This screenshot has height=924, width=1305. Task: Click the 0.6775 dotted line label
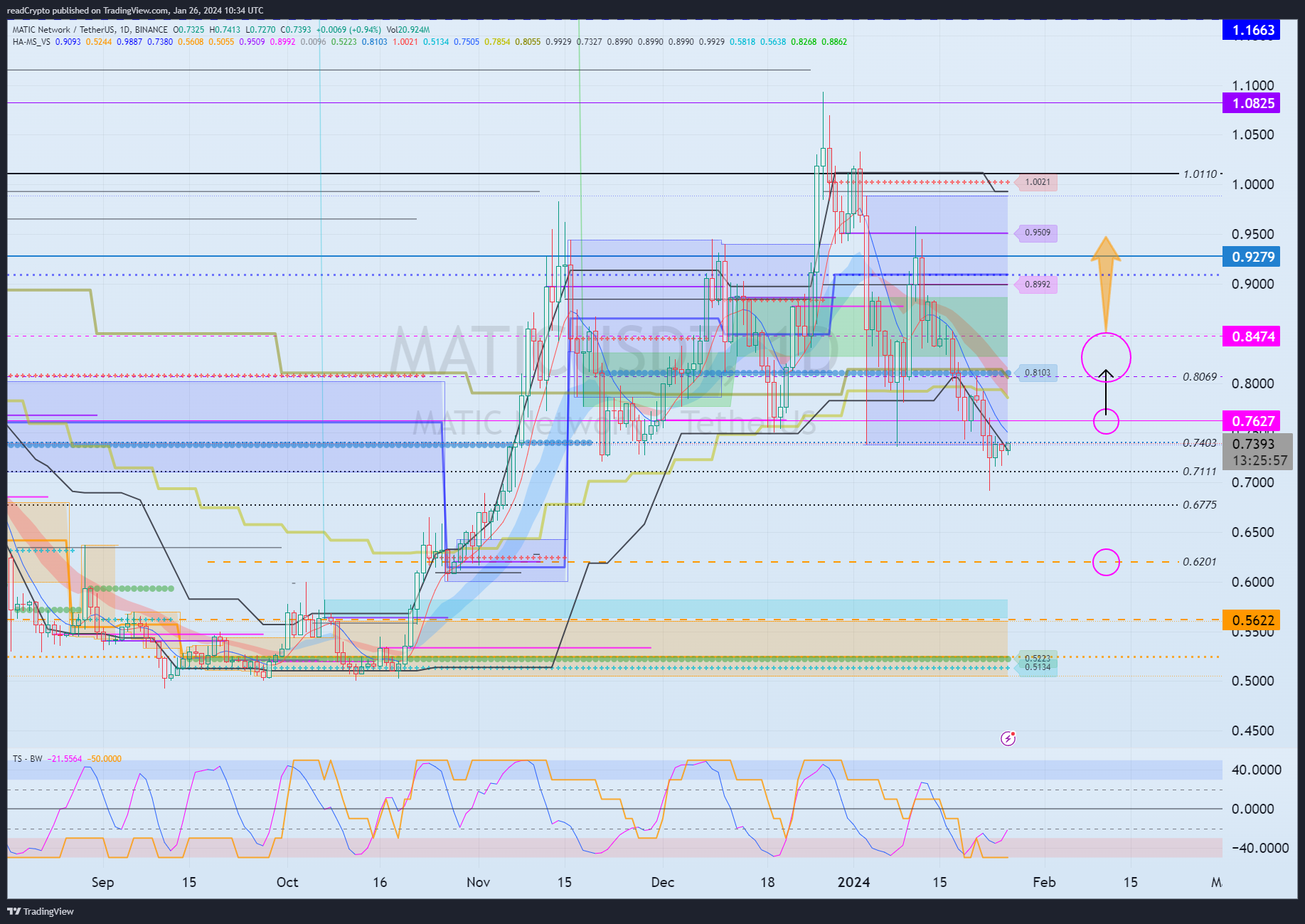1200,505
